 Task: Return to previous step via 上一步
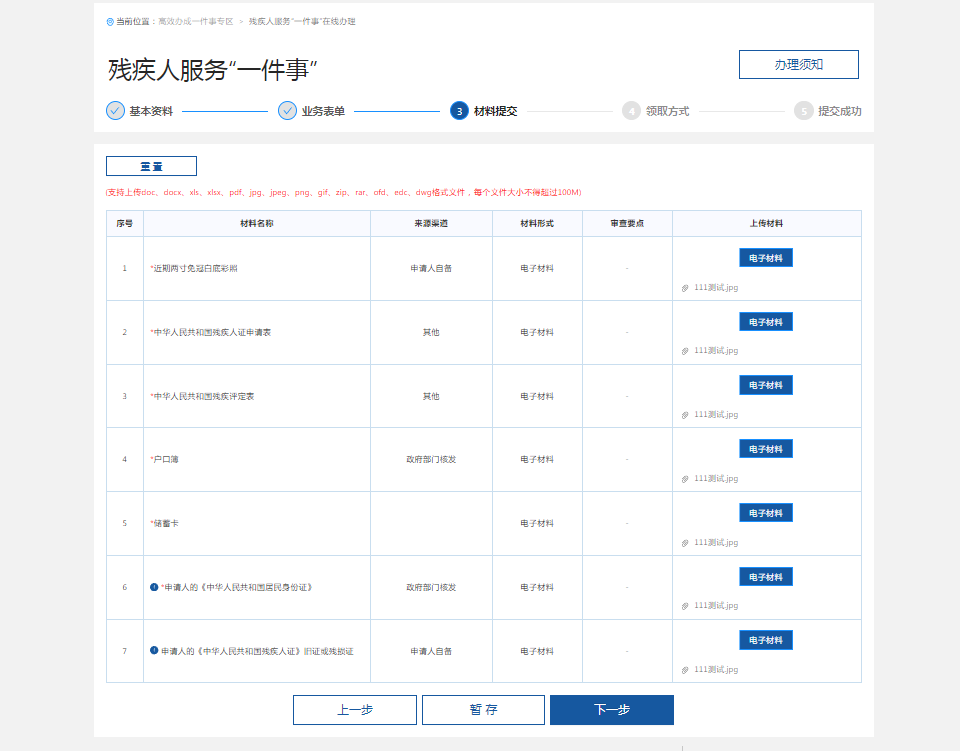click(354, 710)
